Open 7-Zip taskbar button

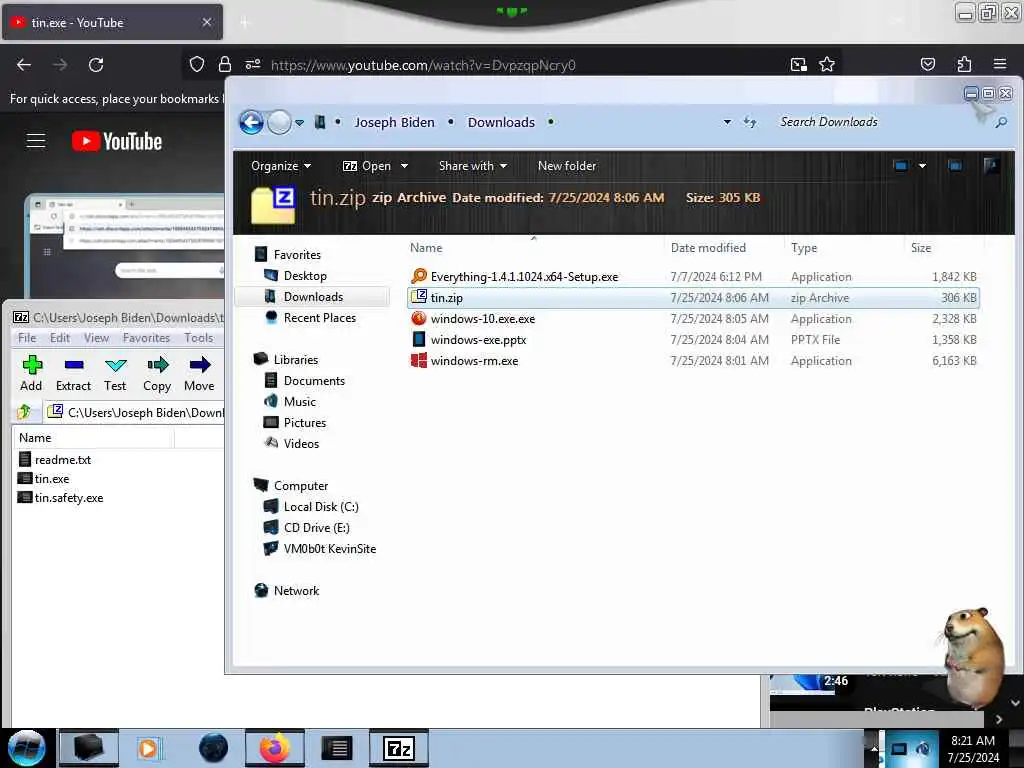coord(399,748)
